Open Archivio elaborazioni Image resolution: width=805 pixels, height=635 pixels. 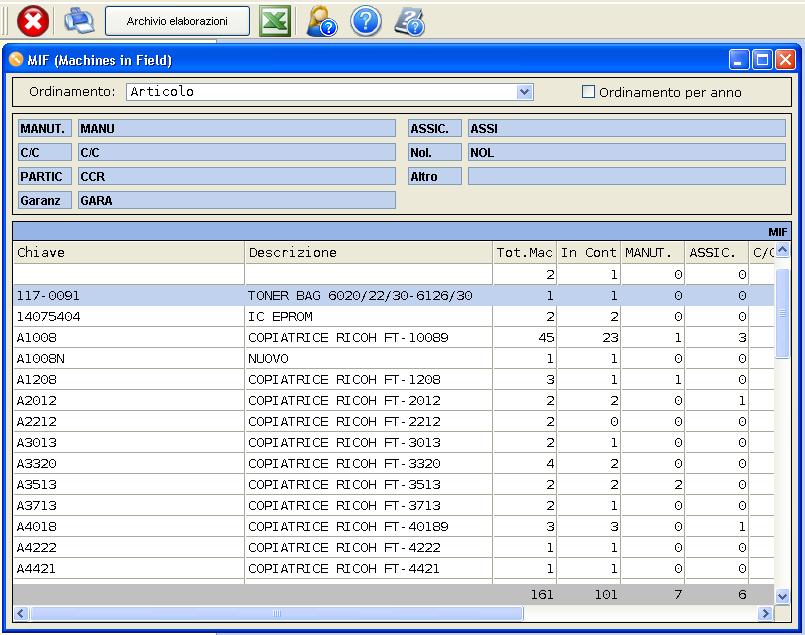pyautogui.click(x=177, y=21)
